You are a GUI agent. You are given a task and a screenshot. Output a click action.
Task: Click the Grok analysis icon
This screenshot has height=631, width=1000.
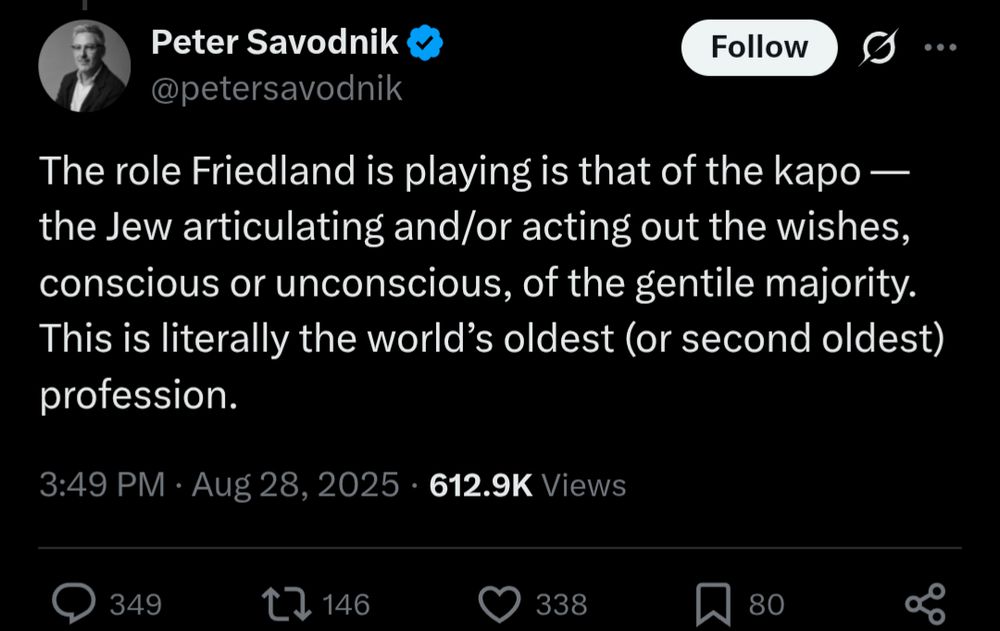pyautogui.click(x=880, y=46)
